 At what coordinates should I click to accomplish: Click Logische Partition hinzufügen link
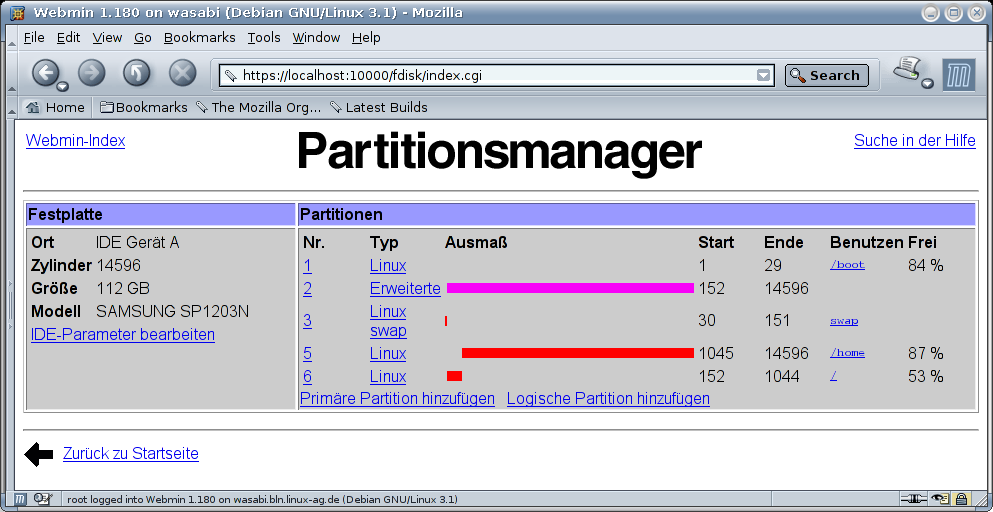pyautogui.click(x=608, y=399)
